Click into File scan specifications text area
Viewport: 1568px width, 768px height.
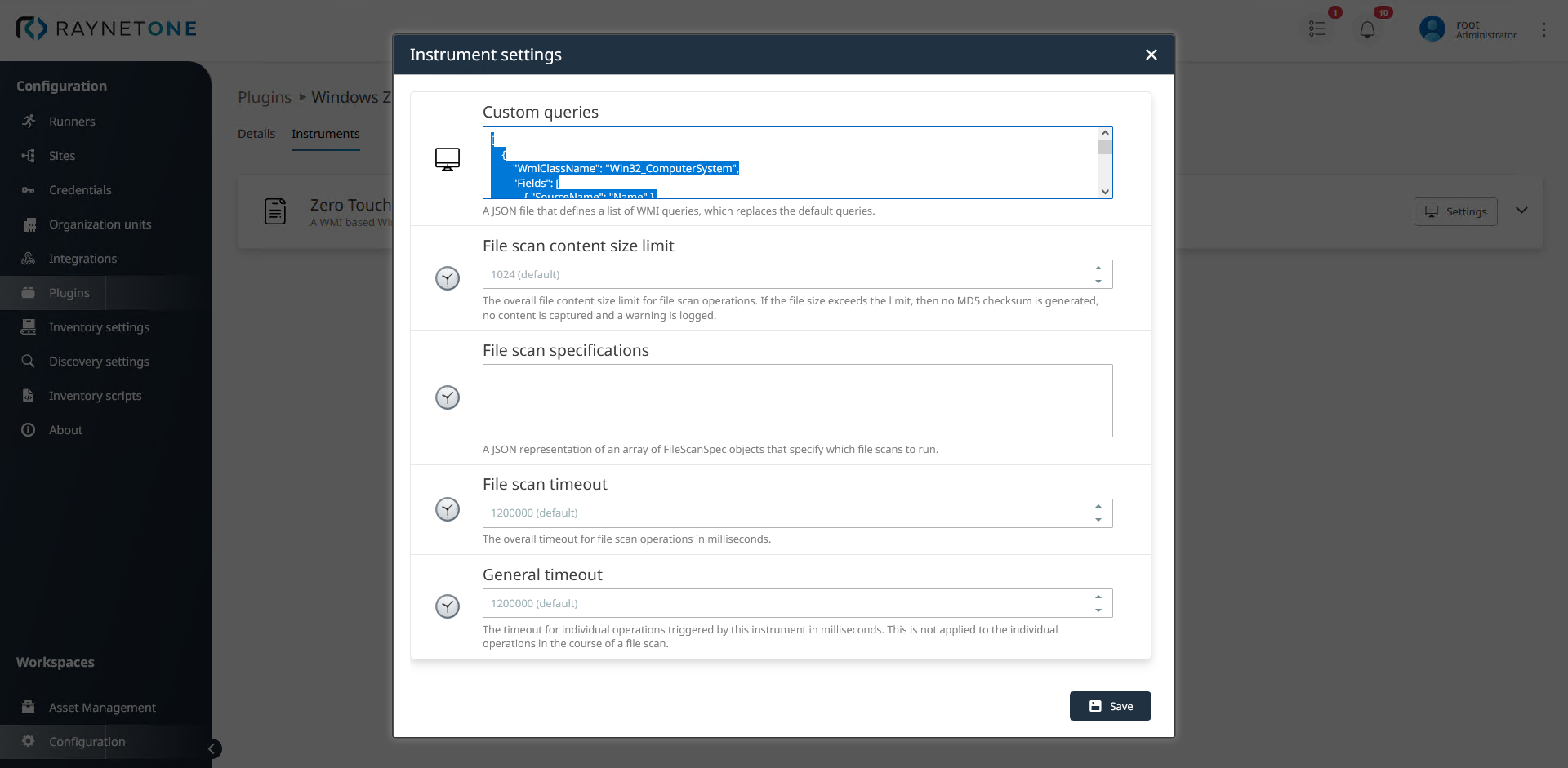click(797, 401)
